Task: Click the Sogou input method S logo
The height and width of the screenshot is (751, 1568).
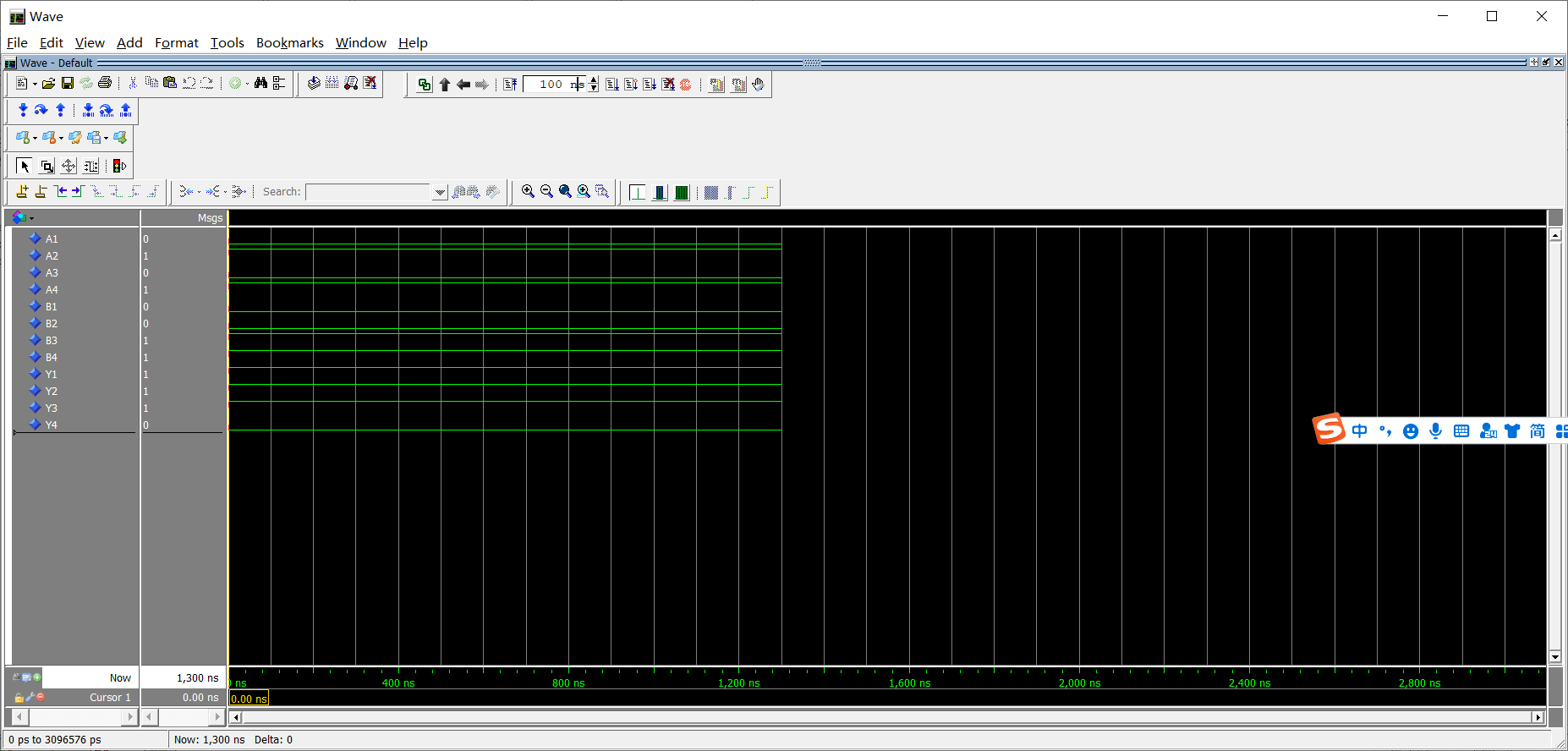Action: click(x=1329, y=429)
